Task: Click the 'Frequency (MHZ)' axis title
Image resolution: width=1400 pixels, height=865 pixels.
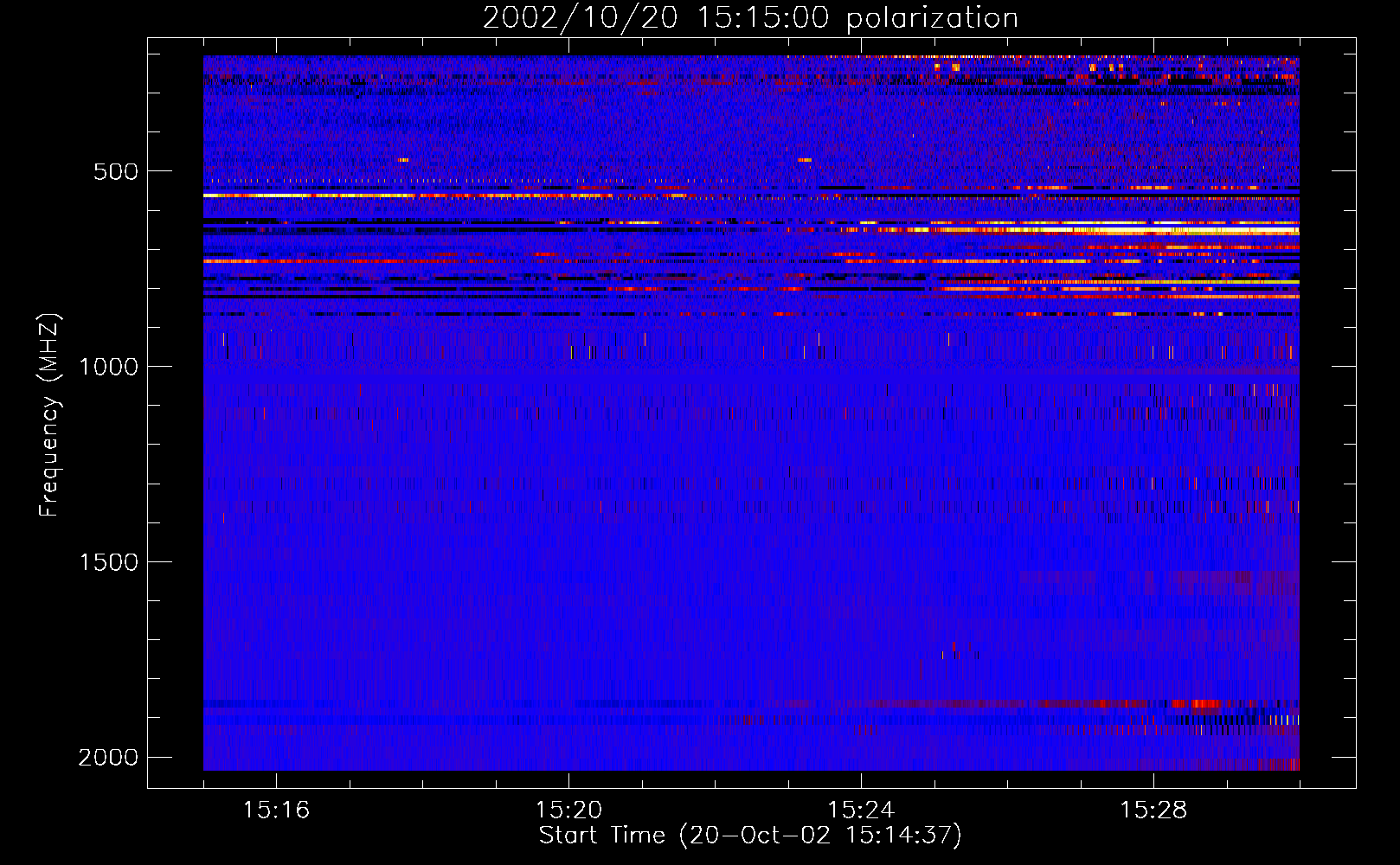Action: [x=50, y=415]
